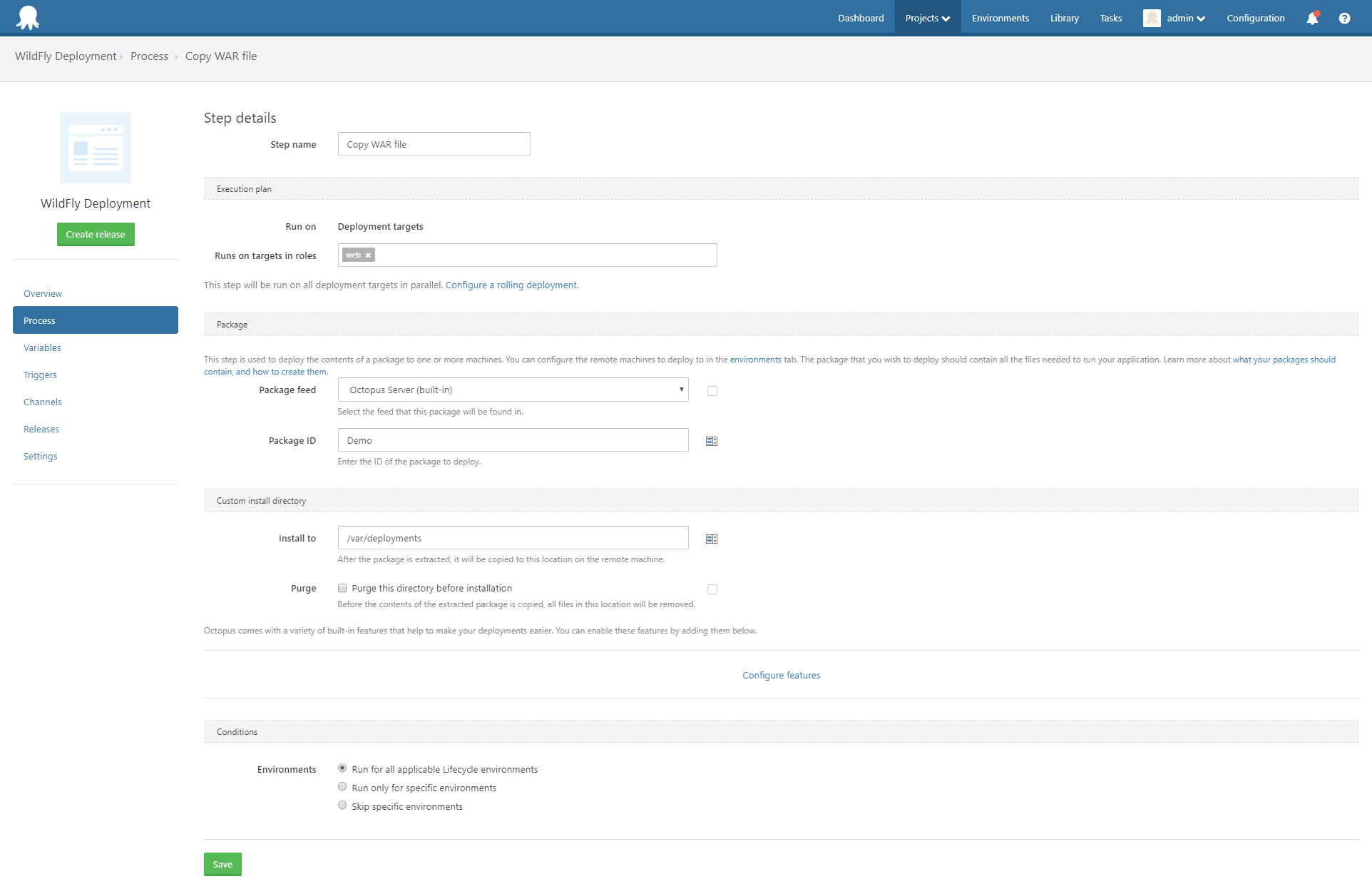Viewport: 1372px width, 889px height.
Task: Click the admin user avatar
Action: pos(1151,19)
